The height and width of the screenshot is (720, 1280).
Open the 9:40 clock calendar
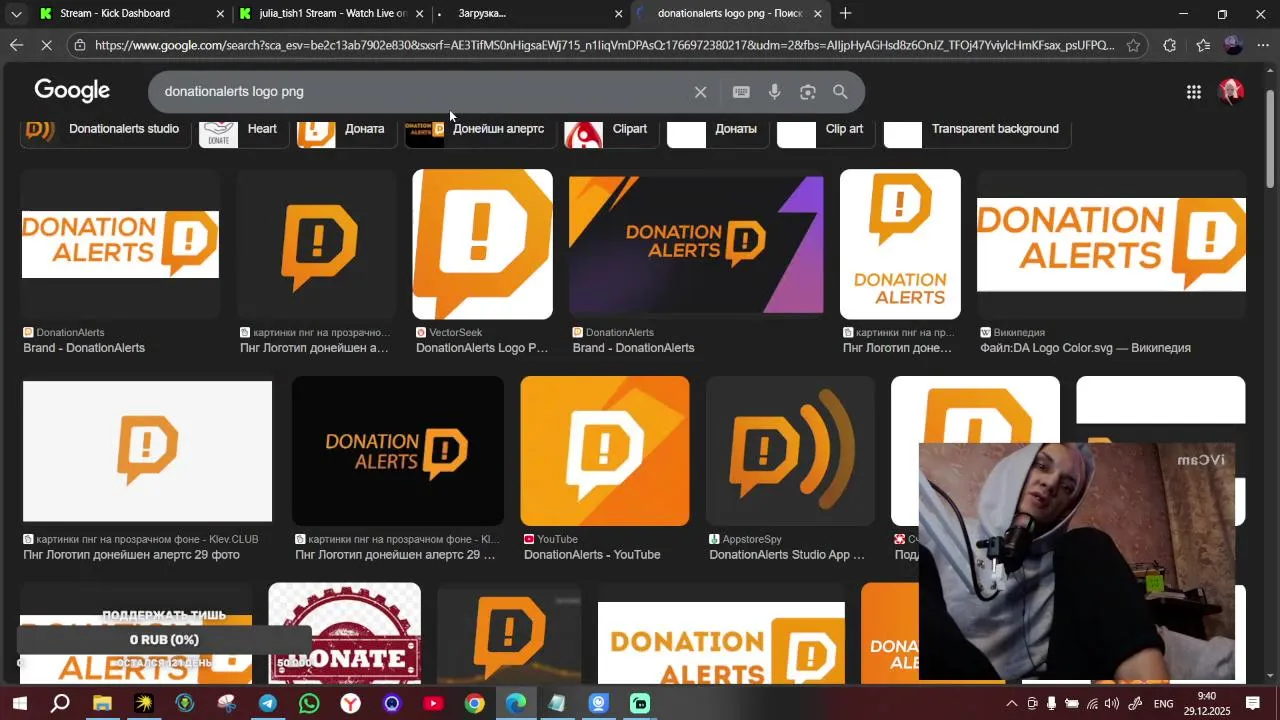(x=1206, y=704)
